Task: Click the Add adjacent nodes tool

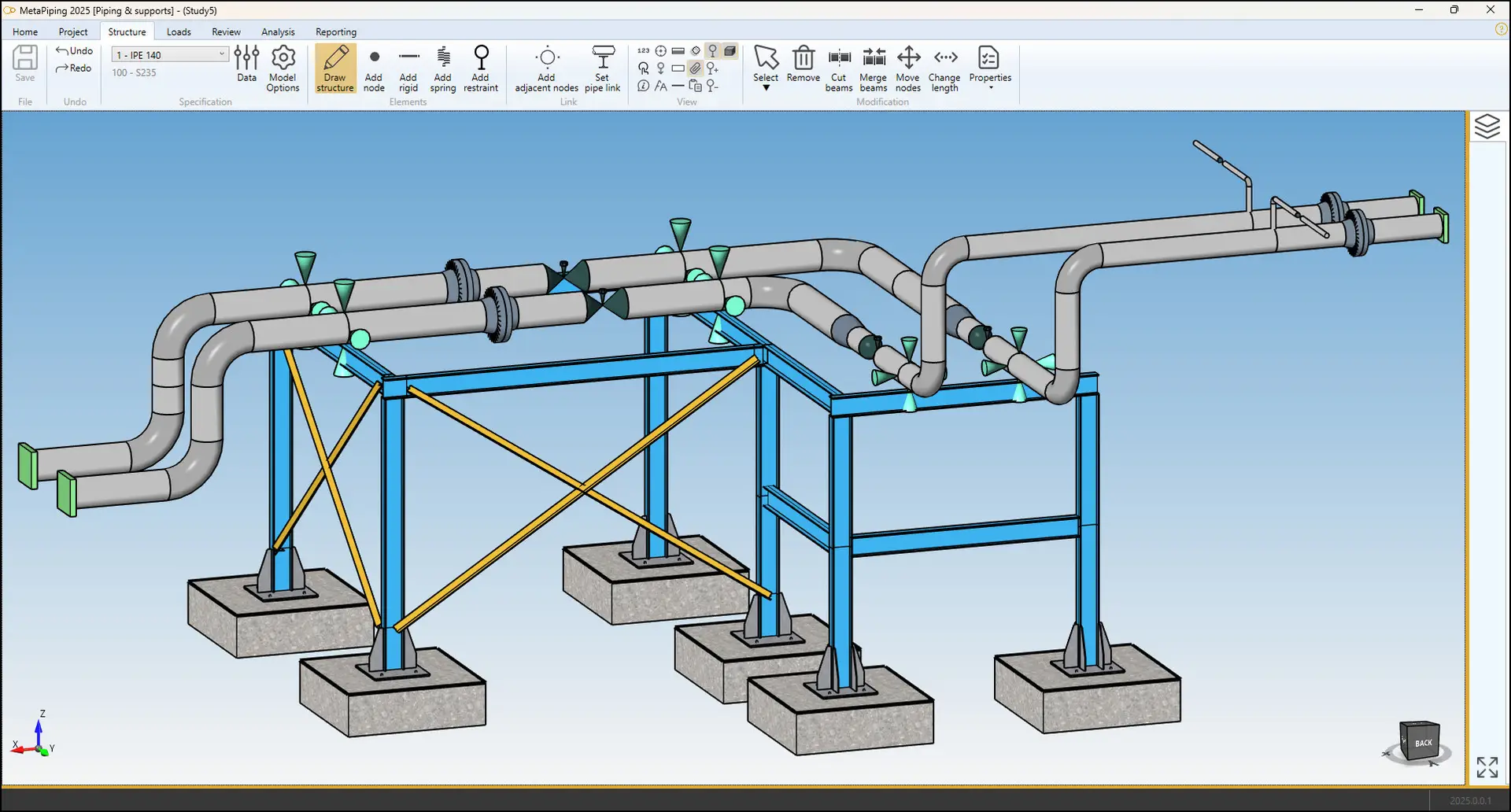Action: [547, 68]
